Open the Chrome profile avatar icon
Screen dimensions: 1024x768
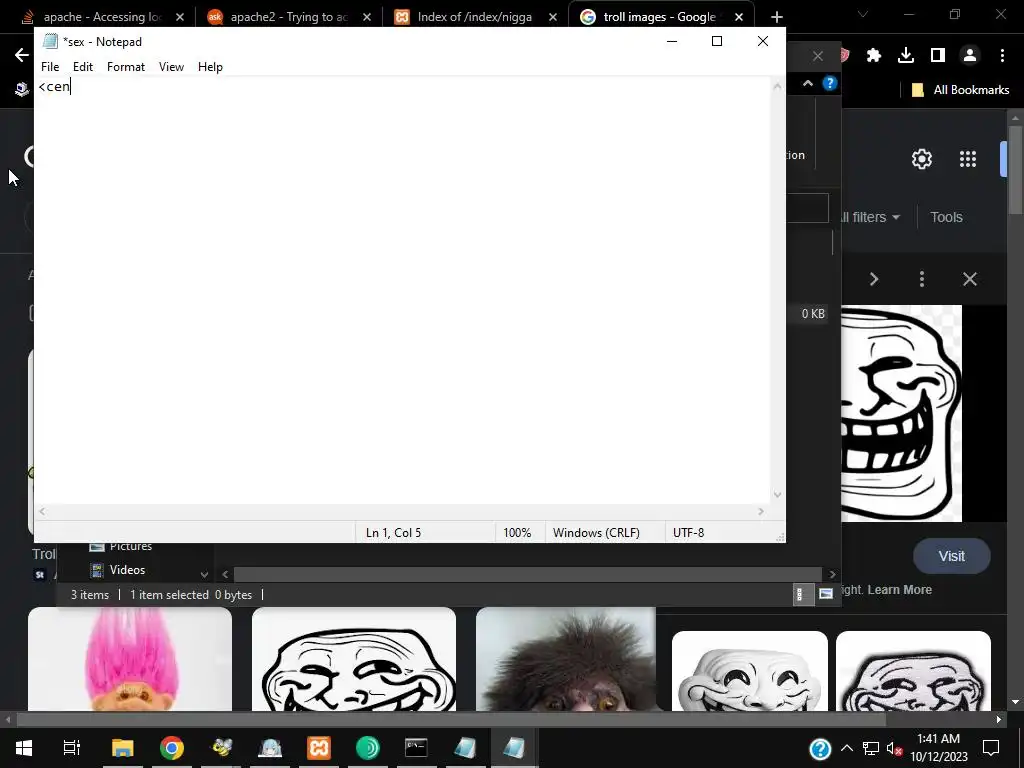[x=970, y=56]
